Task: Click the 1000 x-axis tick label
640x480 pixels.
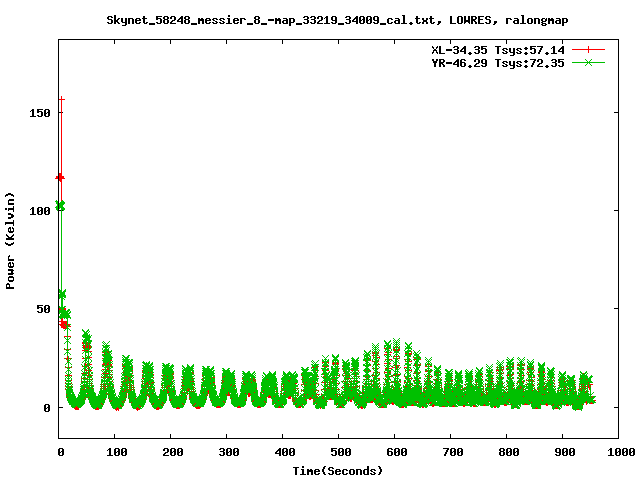Action: point(621,452)
